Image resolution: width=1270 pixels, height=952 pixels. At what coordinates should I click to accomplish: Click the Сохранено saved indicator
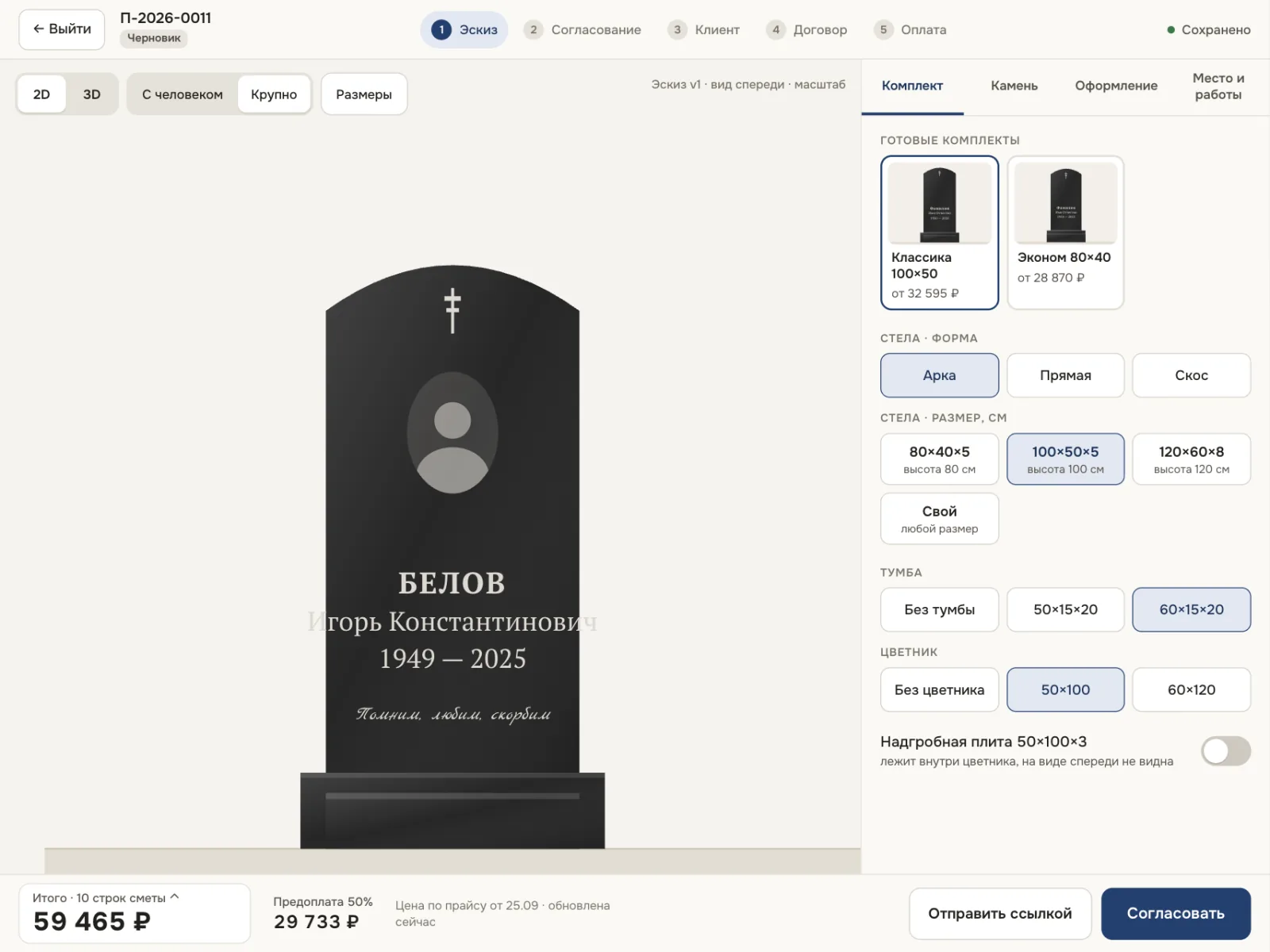(x=1208, y=29)
